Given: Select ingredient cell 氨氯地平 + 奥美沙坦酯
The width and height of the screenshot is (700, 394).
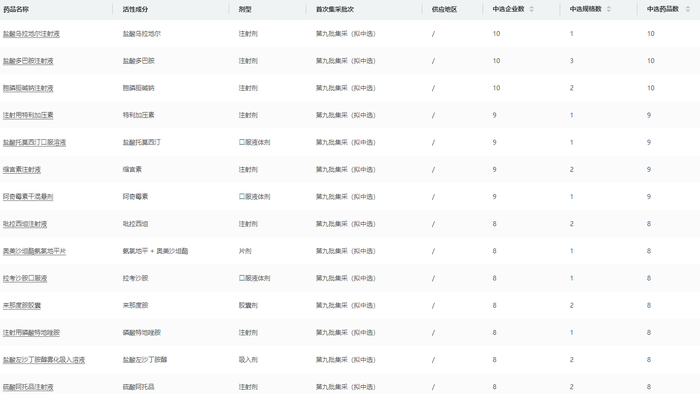Looking at the screenshot, I should (x=155, y=251).
